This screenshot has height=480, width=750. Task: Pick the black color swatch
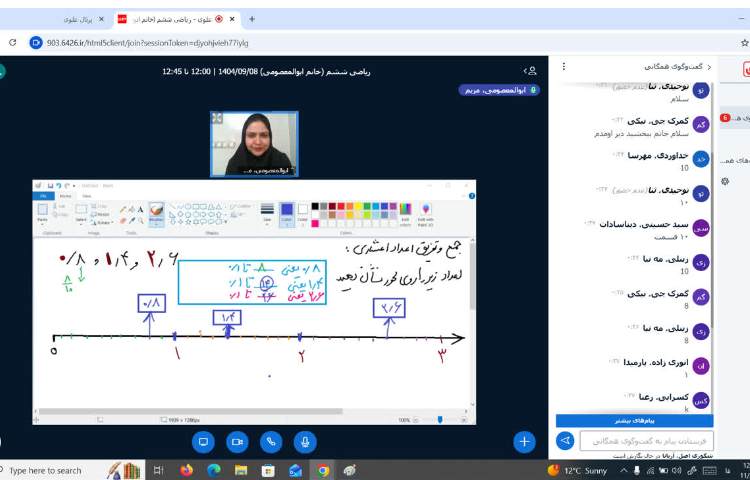(x=315, y=207)
